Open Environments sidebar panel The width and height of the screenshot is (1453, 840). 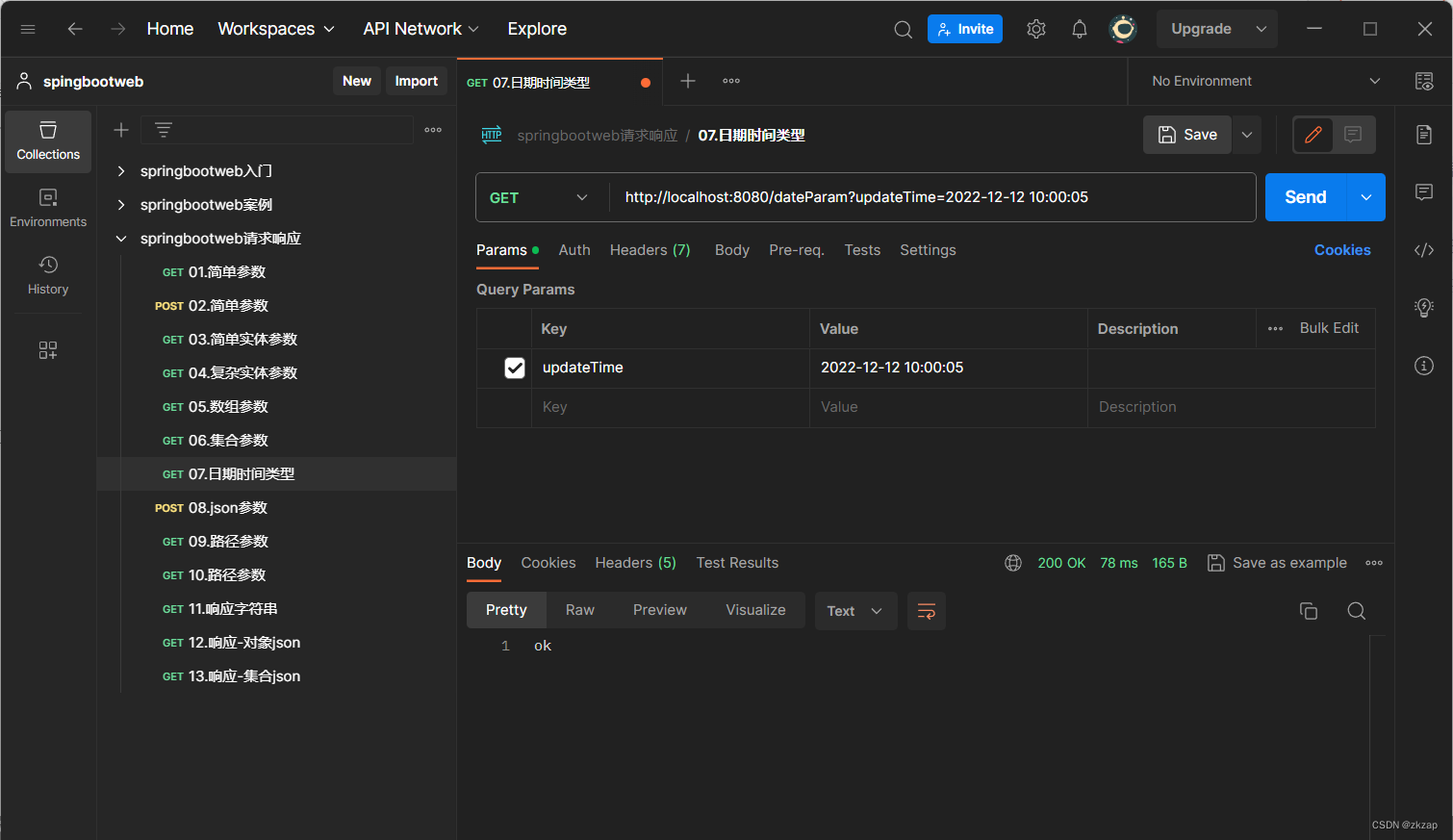(x=48, y=209)
